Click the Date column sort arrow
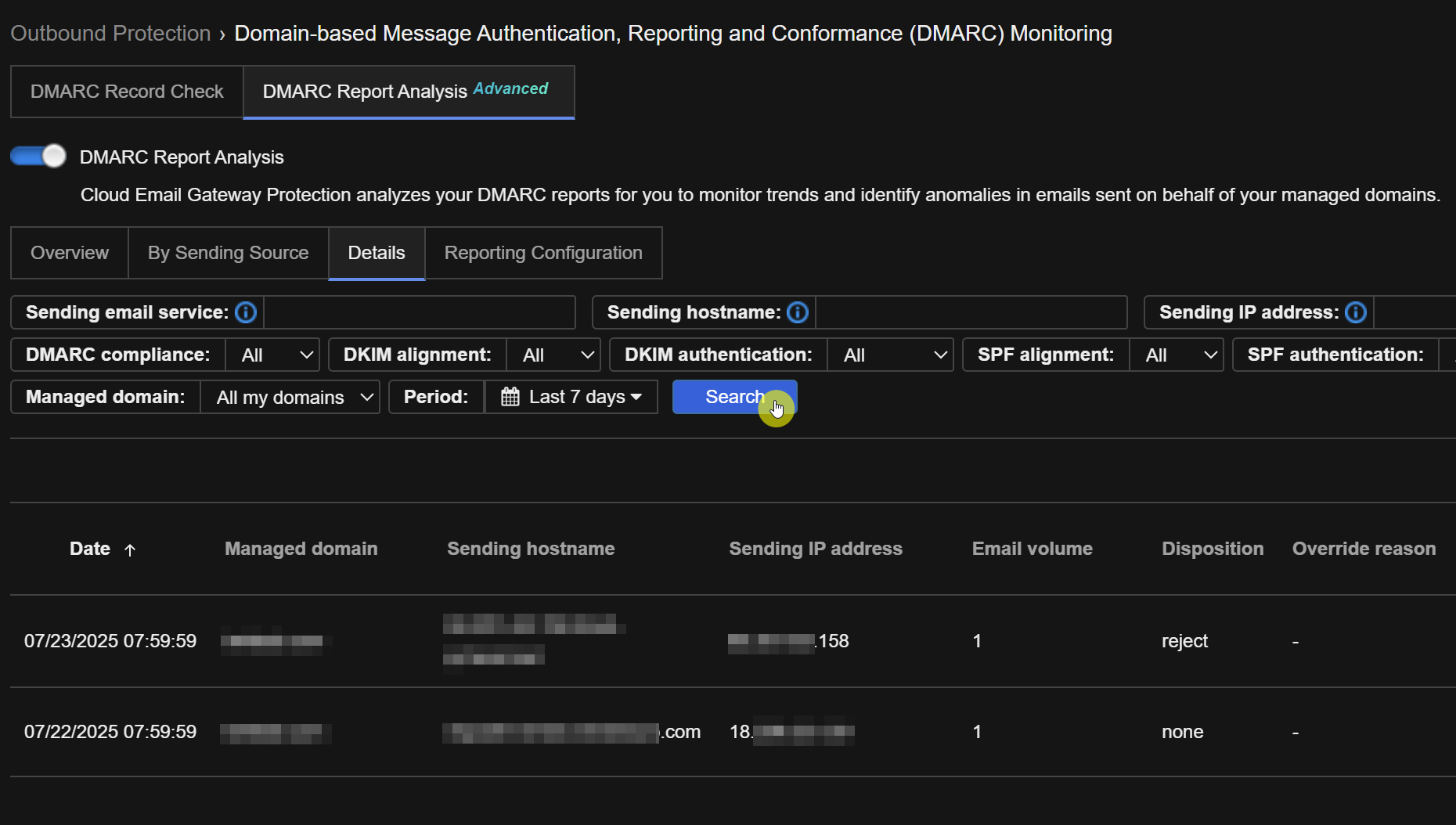 130,550
